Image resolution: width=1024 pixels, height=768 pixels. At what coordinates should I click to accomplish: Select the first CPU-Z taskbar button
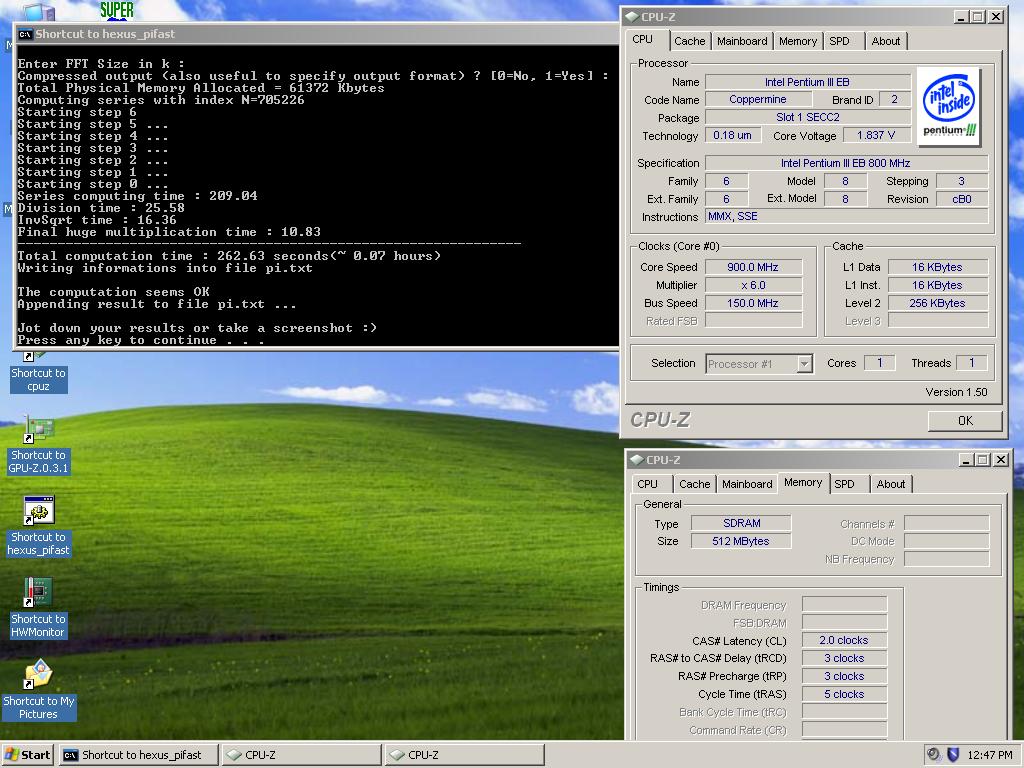pyautogui.click(x=301, y=755)
